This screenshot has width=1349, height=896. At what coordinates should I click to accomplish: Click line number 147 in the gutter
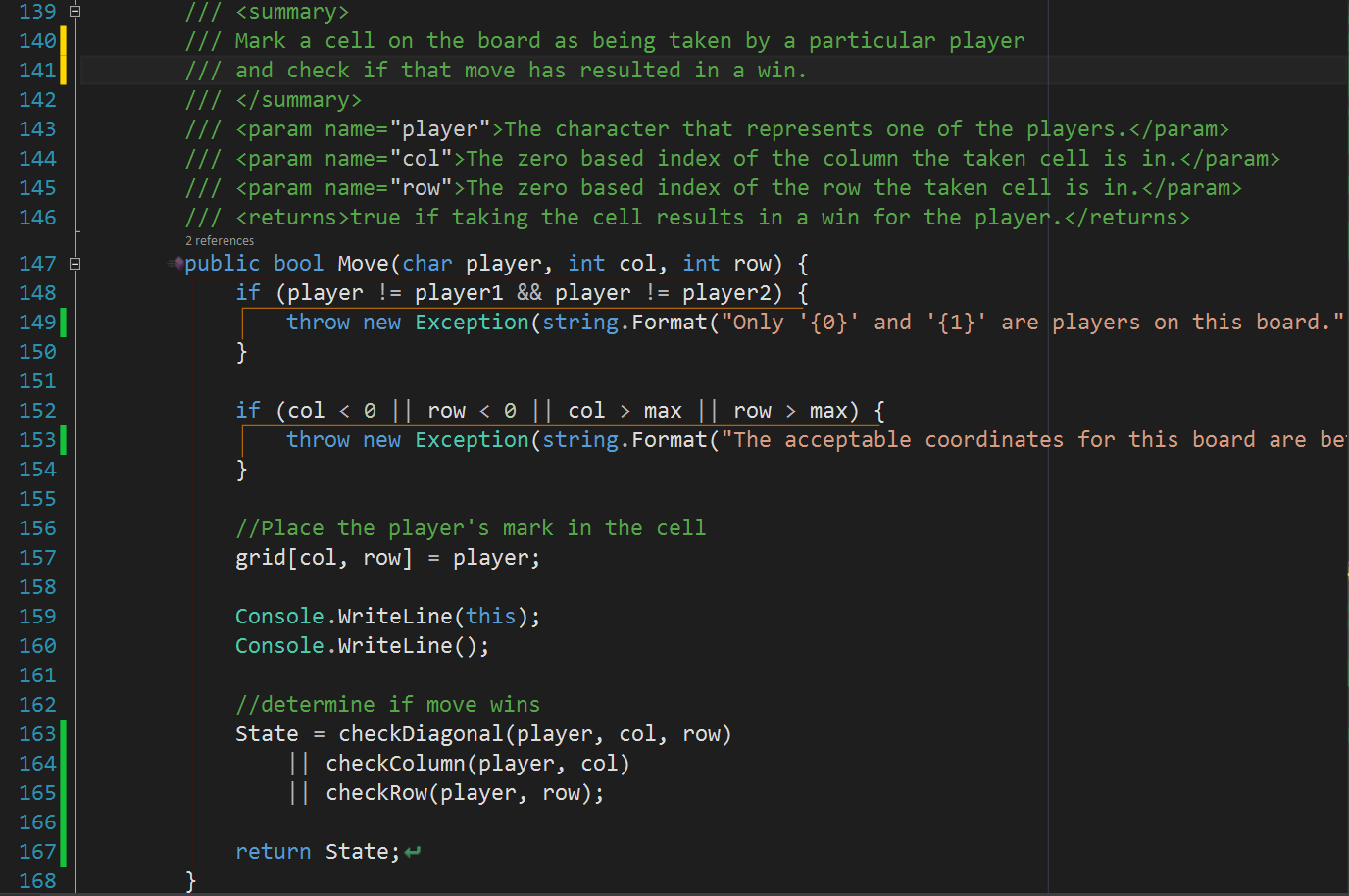click(37, 263)
